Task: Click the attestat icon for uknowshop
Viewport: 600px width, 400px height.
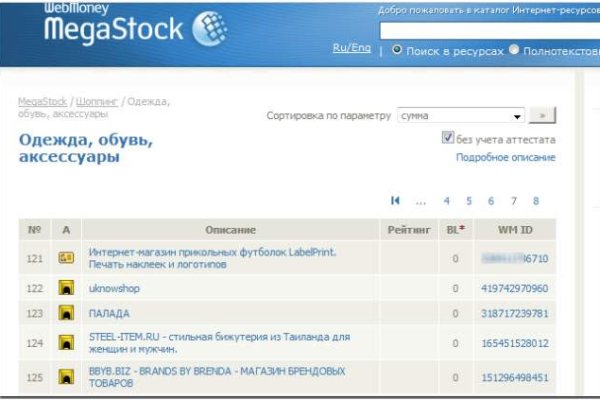Action: pyautogui.click(x=67, y=288)
